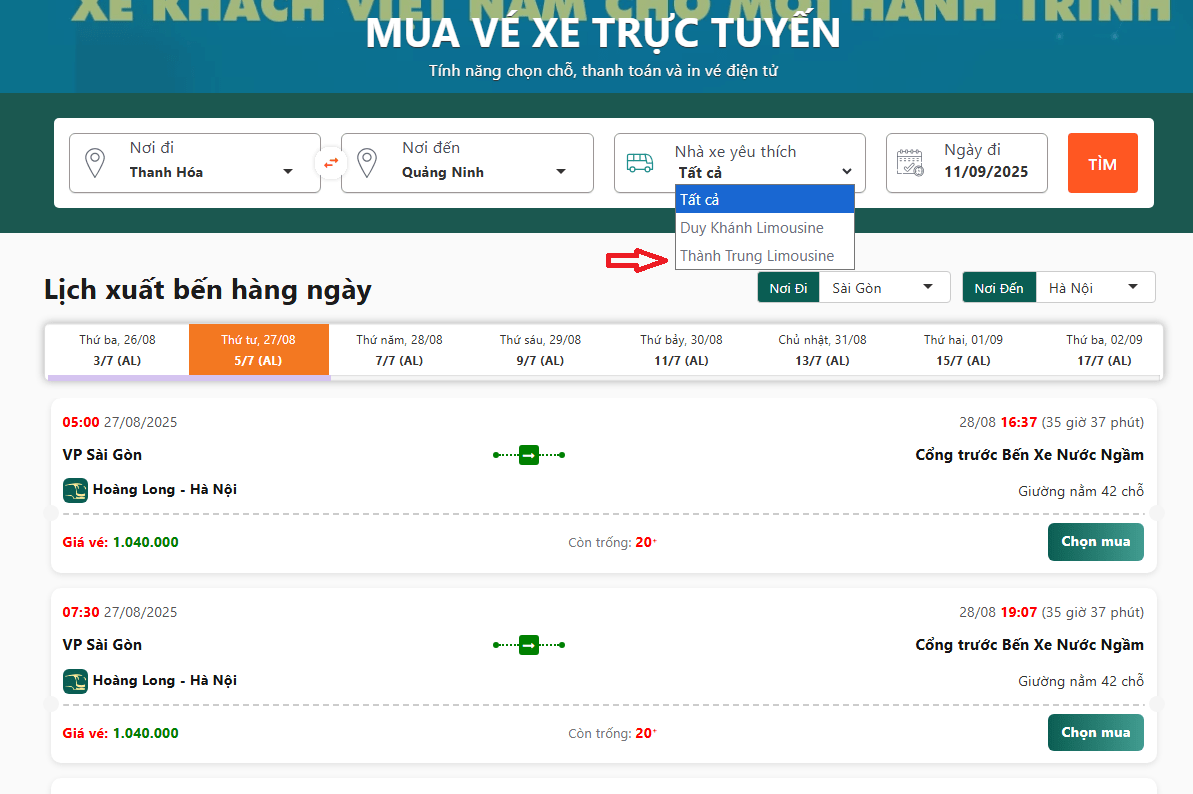Click the swap origin and destination icon
The width and height of the screenshot is (1193, 794).
coord(330,162)
